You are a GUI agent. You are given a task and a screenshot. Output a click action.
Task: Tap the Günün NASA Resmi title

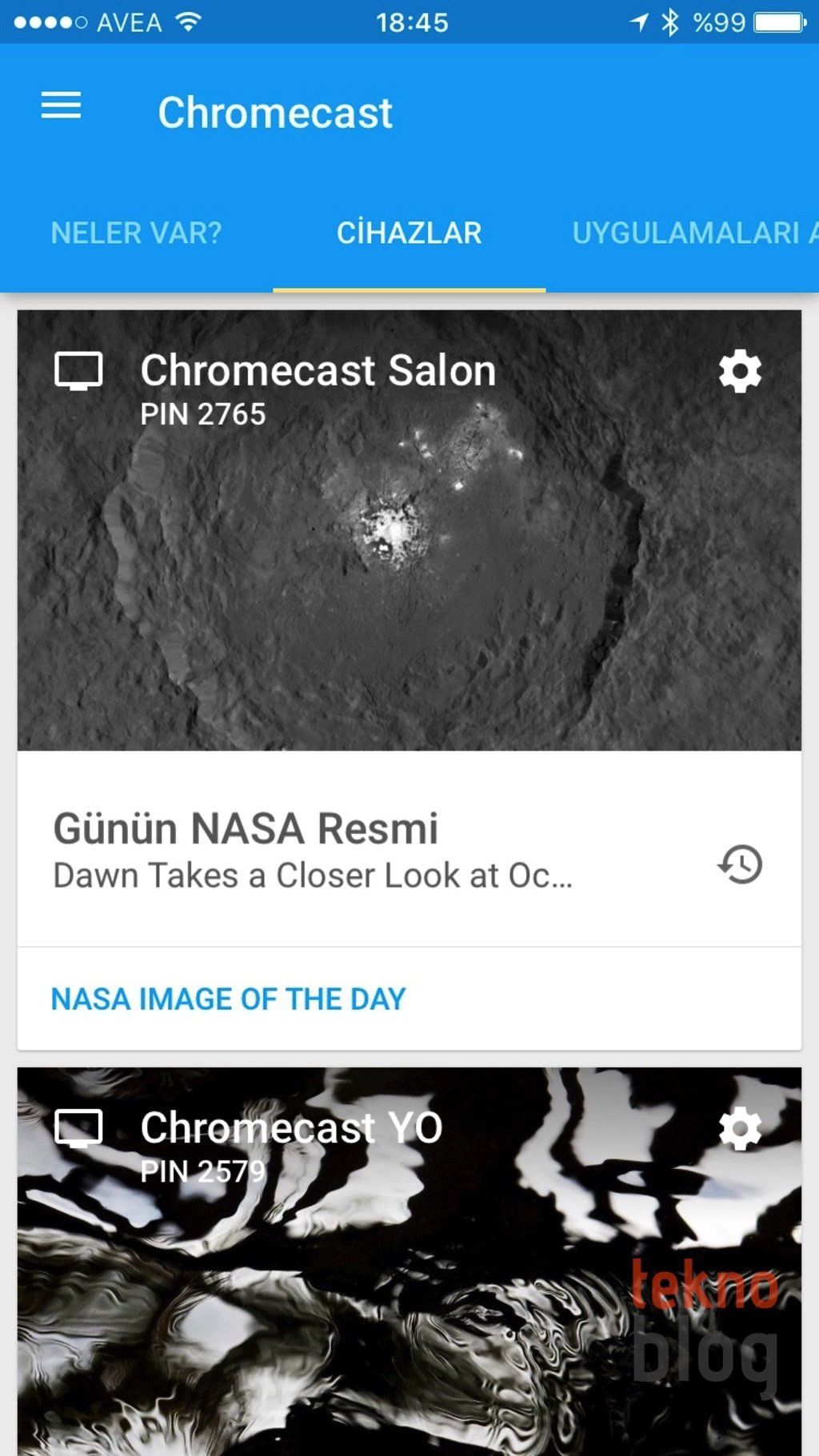246,828
